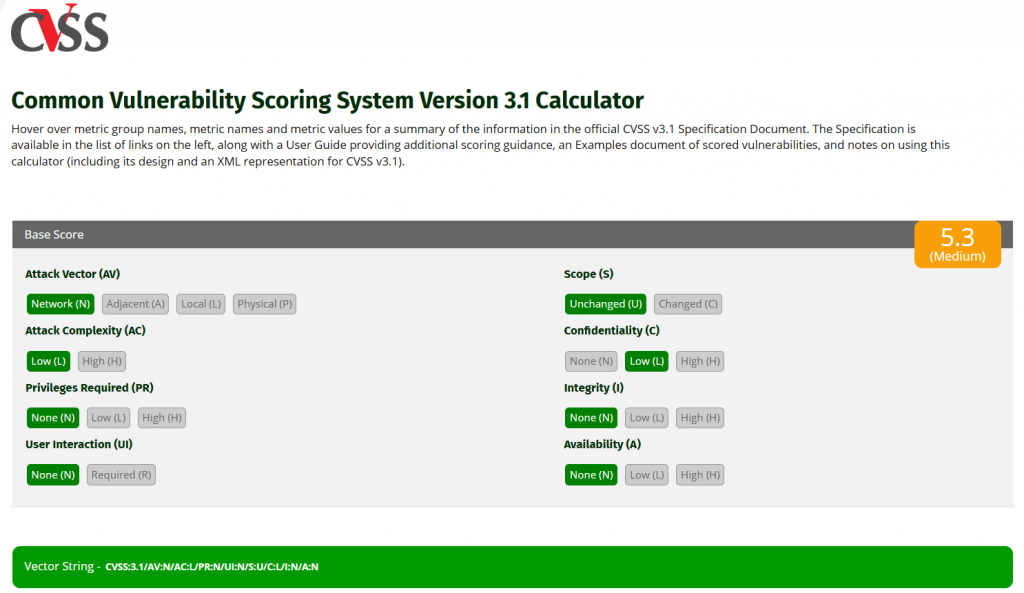The image size is (1024, 593).
Task: Select Network (N) attack vector
Action: pyautogui.click(x=61, y=304)
